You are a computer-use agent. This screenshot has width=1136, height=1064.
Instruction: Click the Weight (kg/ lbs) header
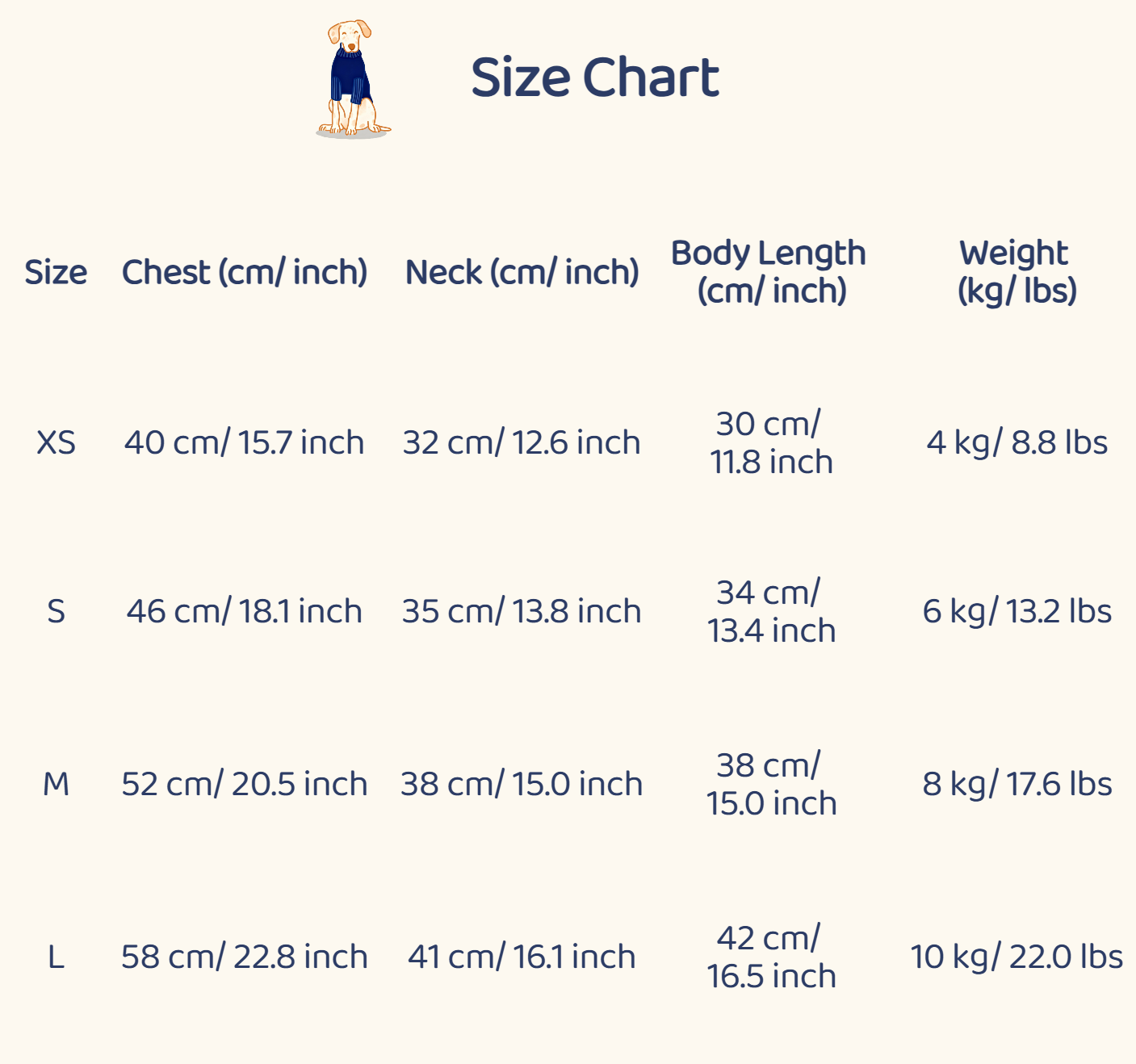[x=1016, y=271]
